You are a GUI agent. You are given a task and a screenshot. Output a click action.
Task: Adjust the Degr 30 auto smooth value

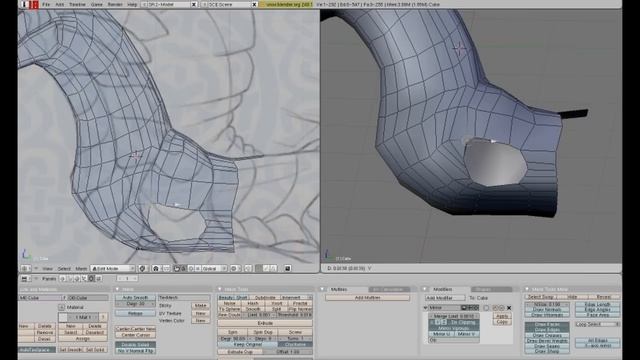point(135,304)
